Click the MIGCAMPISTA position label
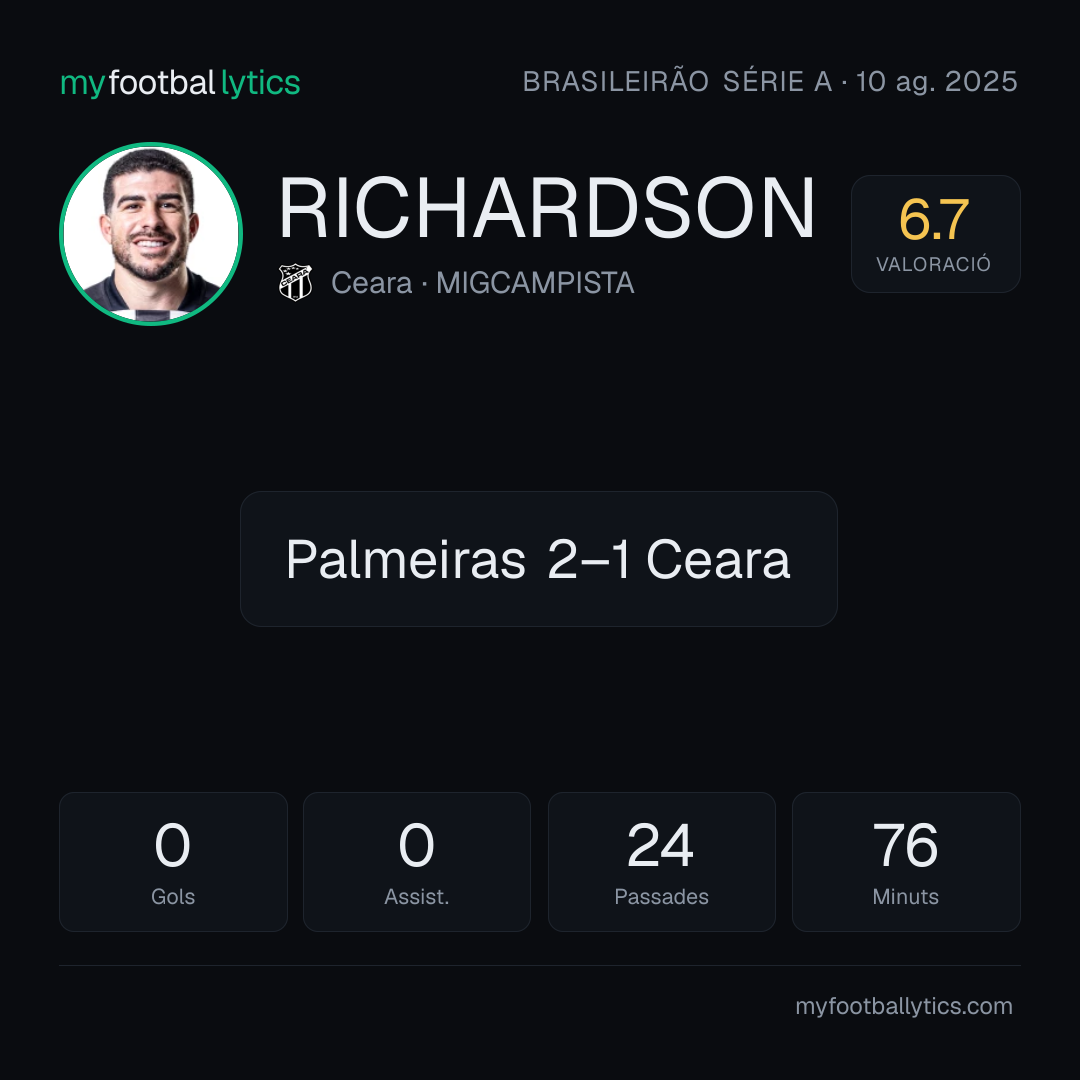 (535, 283)
